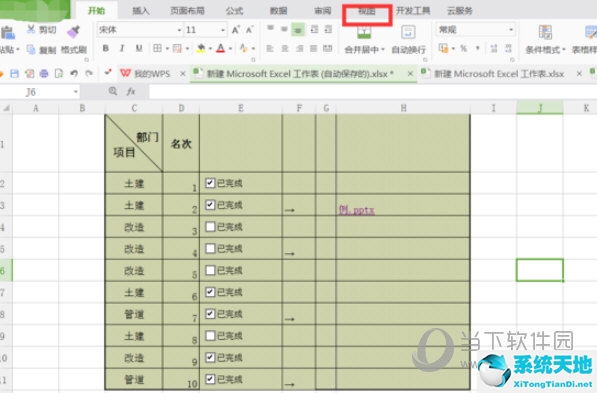Select the column J header
Screen dimensions: 597x393
[x=540, y=108]
